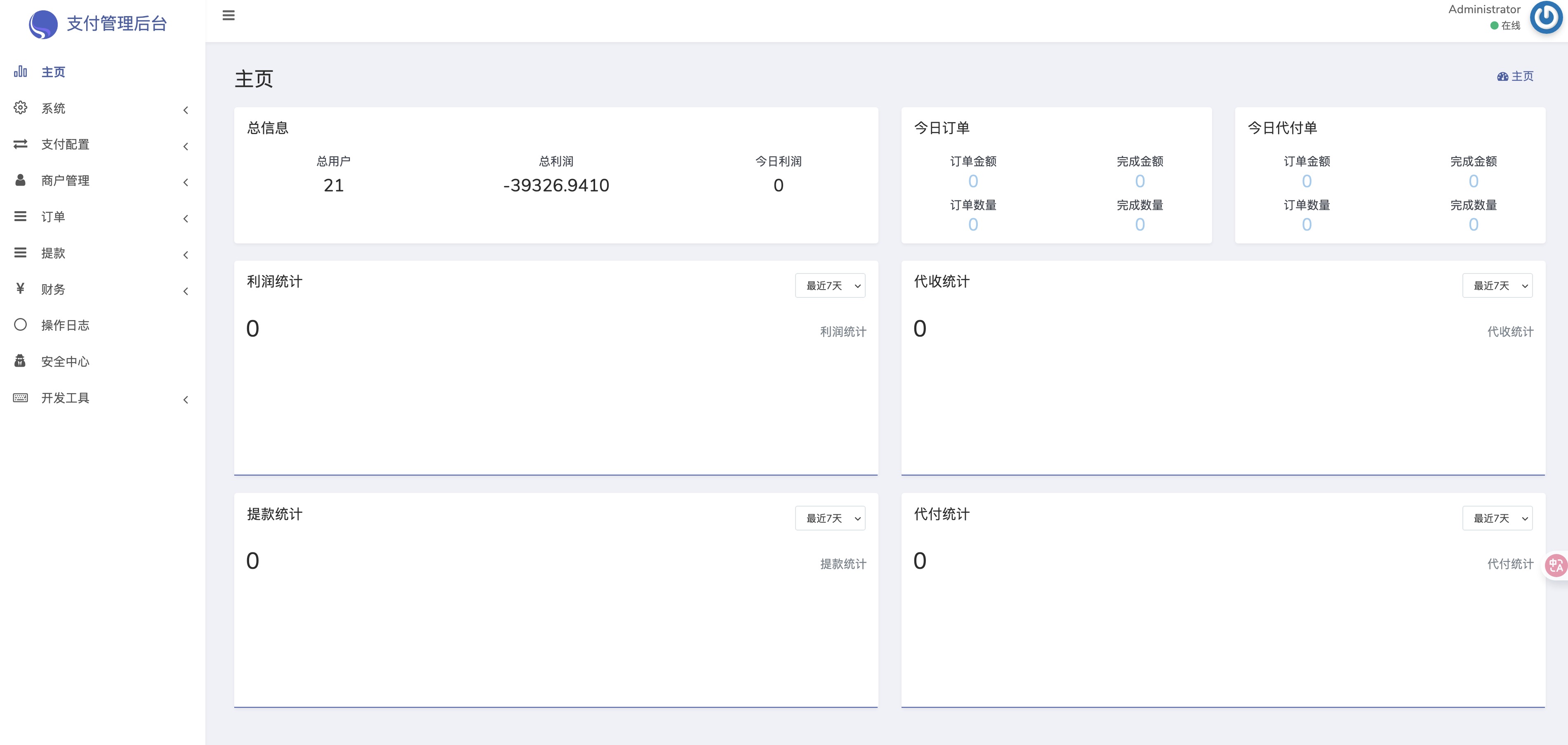Click the 在线 status text
This screenshot has height=745, width=1568.
[x=1511, y=26]
